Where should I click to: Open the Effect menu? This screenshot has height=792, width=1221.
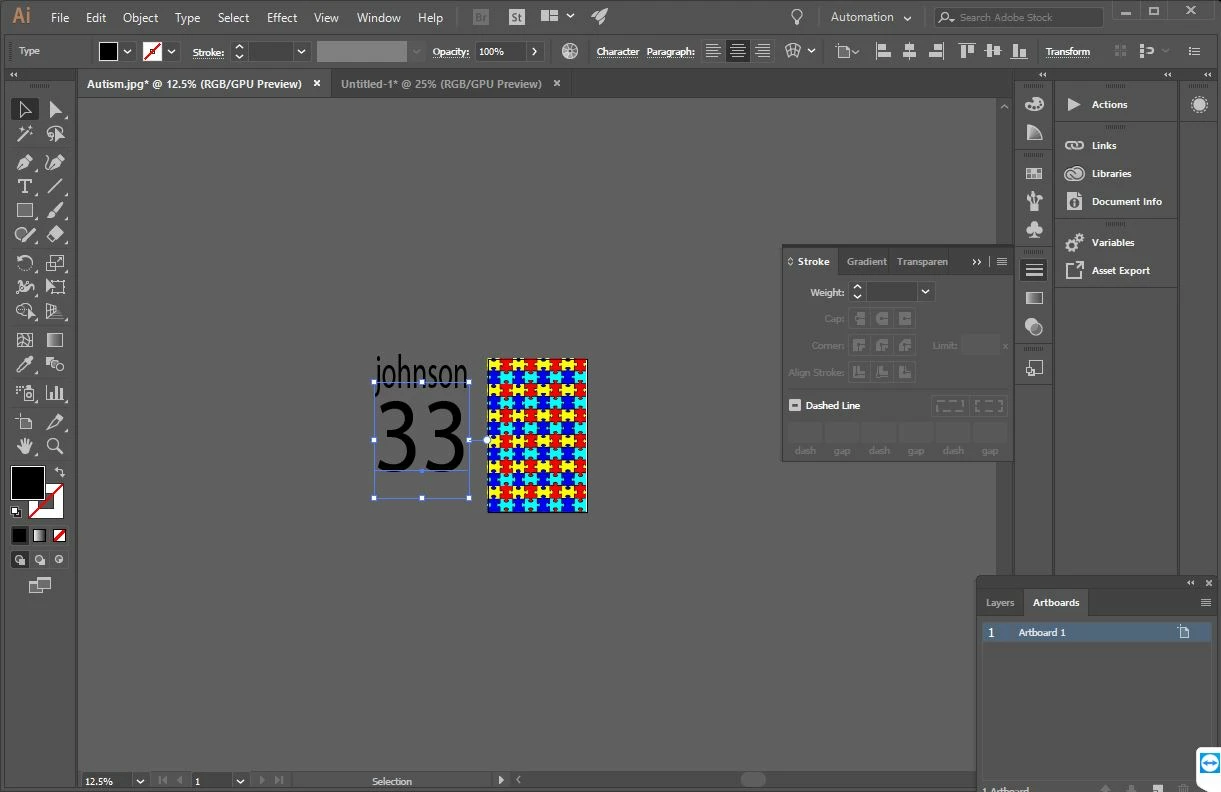(x=282, y=17)
